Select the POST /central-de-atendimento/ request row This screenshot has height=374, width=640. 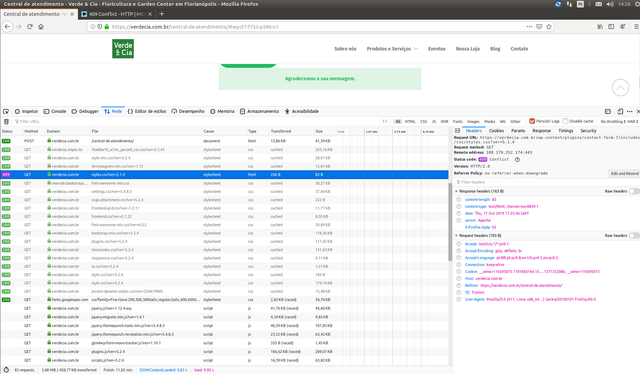(224, 141)
